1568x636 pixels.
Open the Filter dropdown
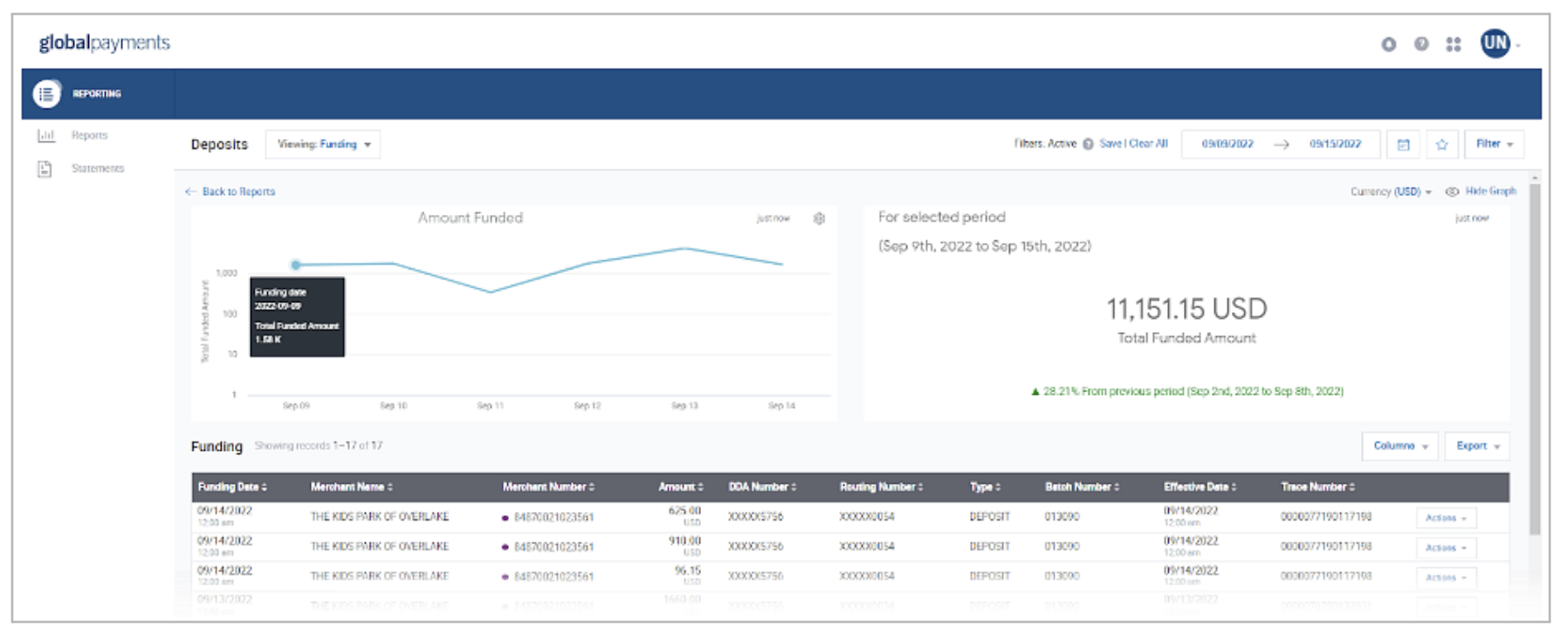(1494, 144)
